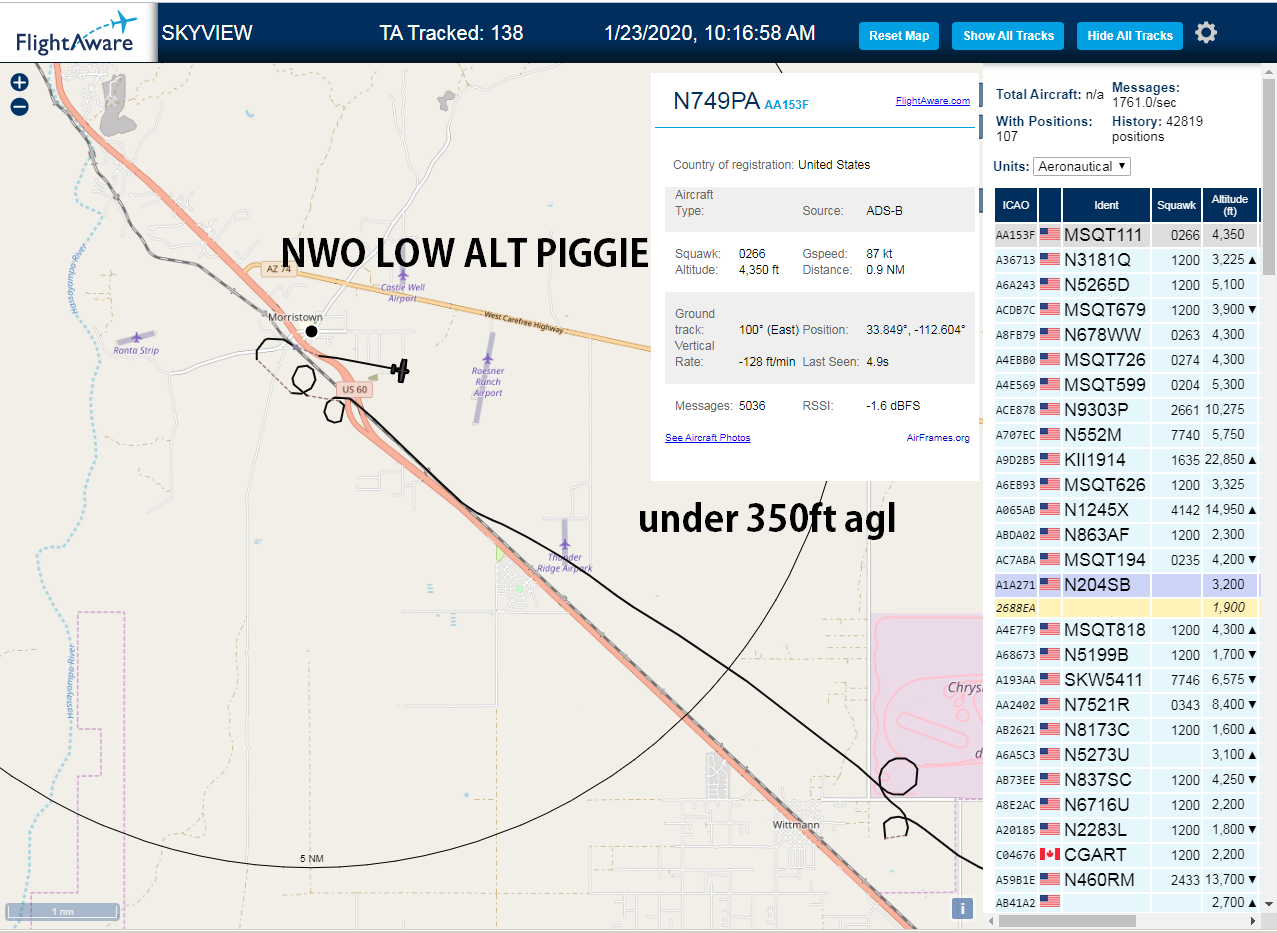1277x933 pixels.
Task: Select the N5265D aircraft row
Action: pos(1126,285)
